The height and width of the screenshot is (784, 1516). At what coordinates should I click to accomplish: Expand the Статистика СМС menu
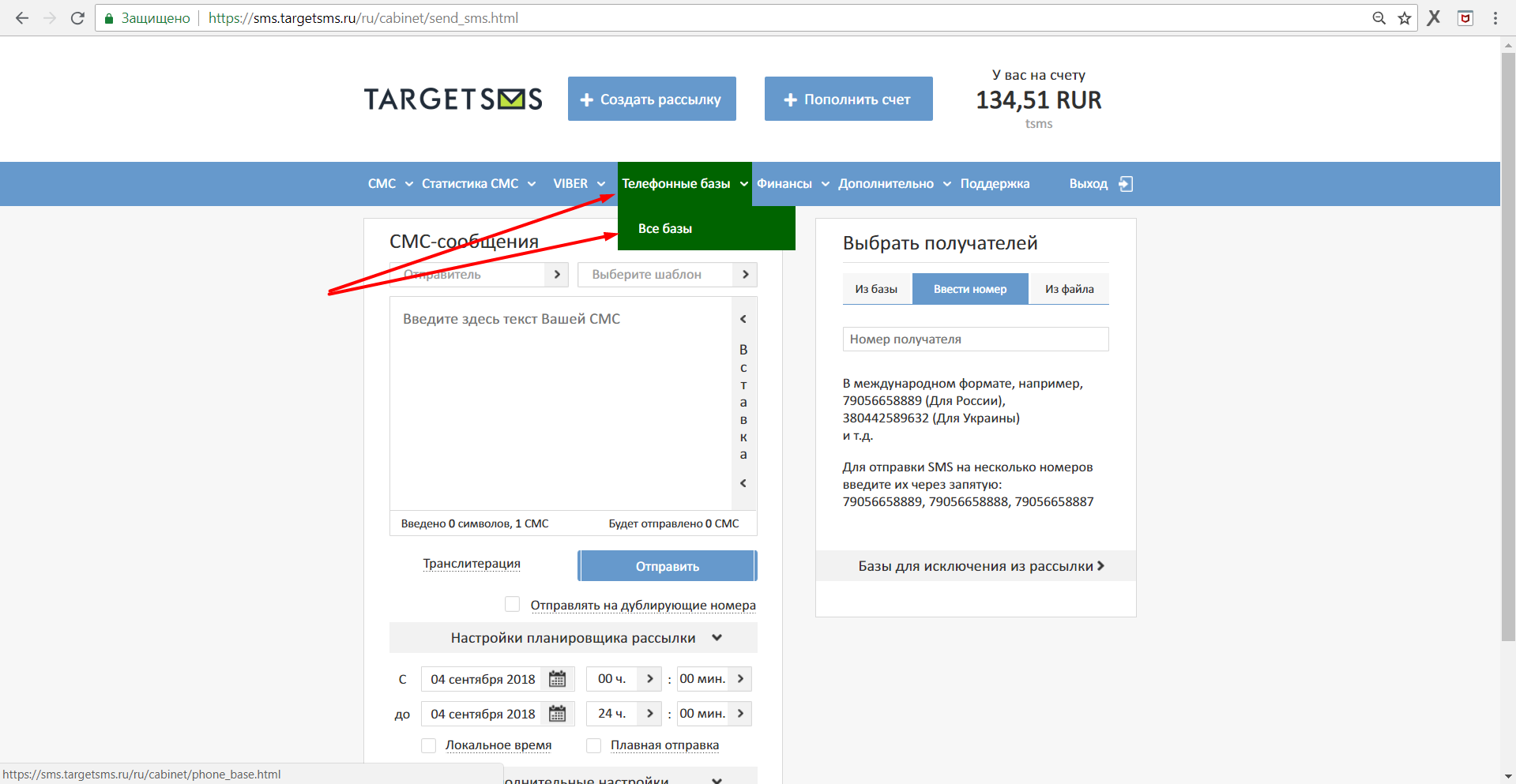(x=479, y=184)
